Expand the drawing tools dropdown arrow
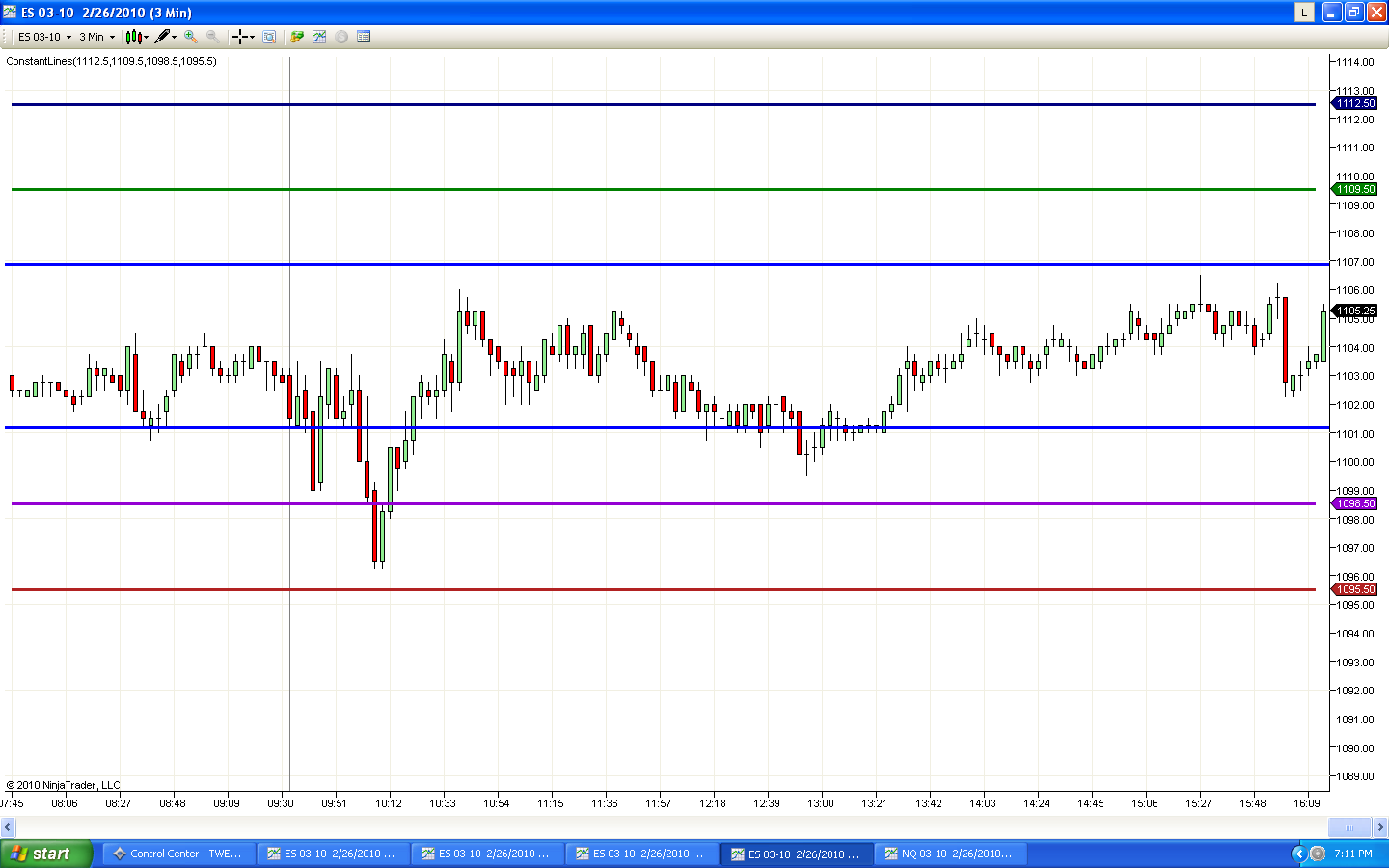Viewport: 1389px width, 868px height. [x=175, y=37]
